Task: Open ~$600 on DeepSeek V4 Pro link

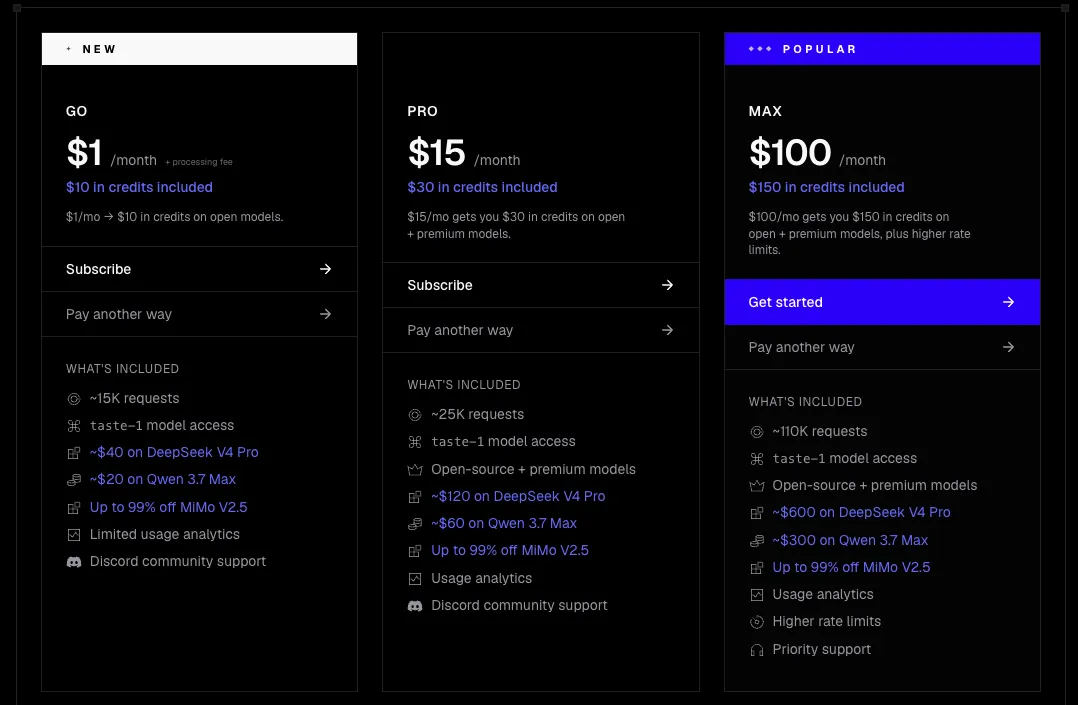Action: 861,512
